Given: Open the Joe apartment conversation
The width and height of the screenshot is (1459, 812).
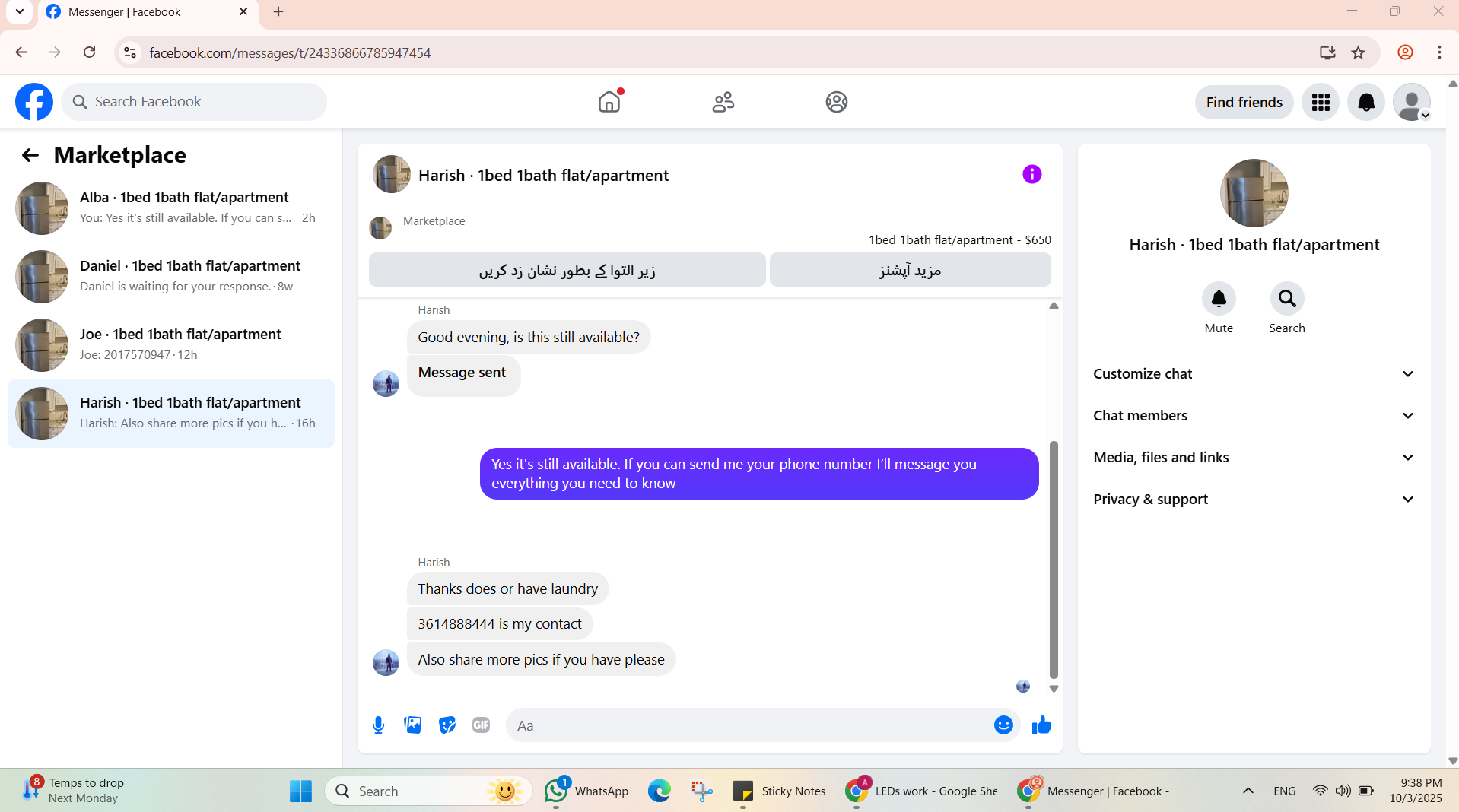Looking at the screenshot, I should click(171, 345).
